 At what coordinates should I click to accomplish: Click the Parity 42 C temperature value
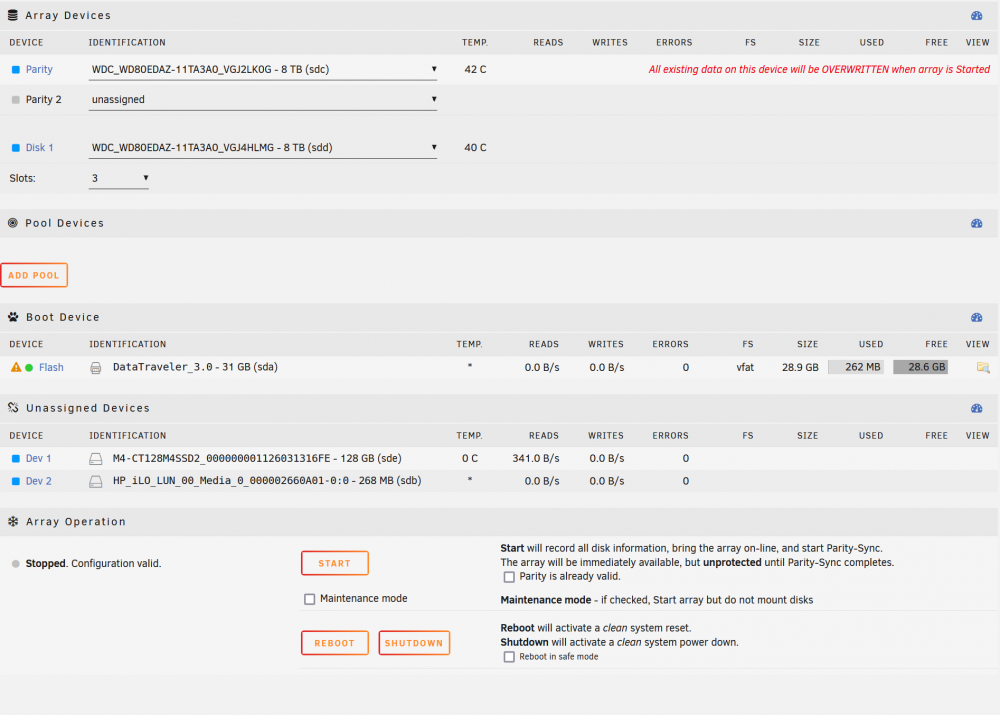click(x=475, y=70)
